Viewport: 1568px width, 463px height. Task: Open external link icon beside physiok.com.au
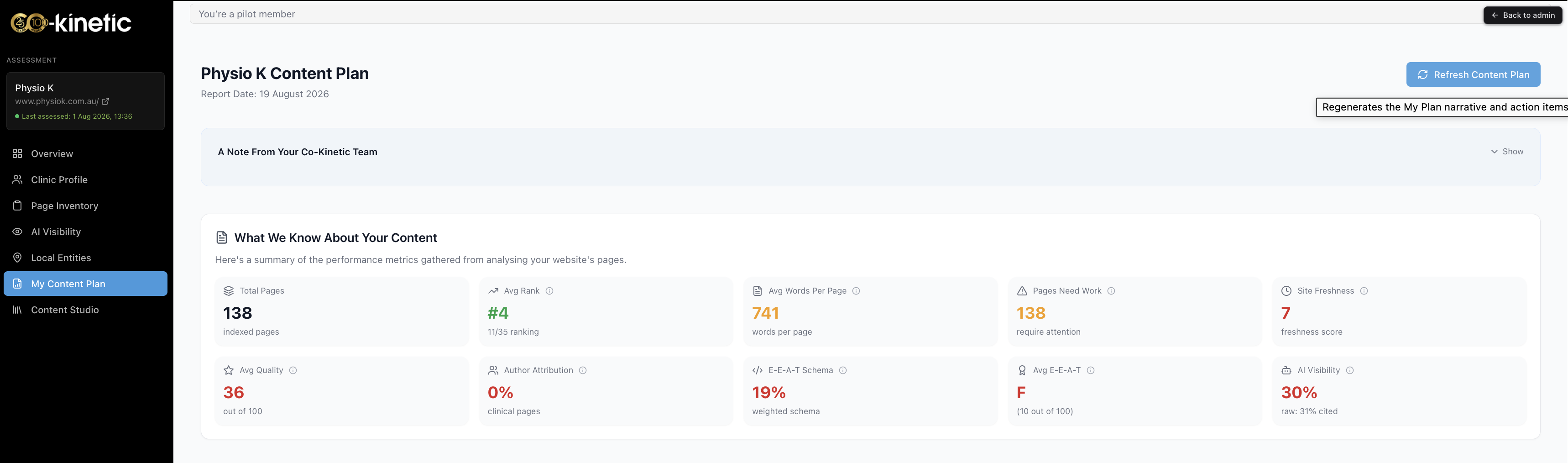coord(105,101)
